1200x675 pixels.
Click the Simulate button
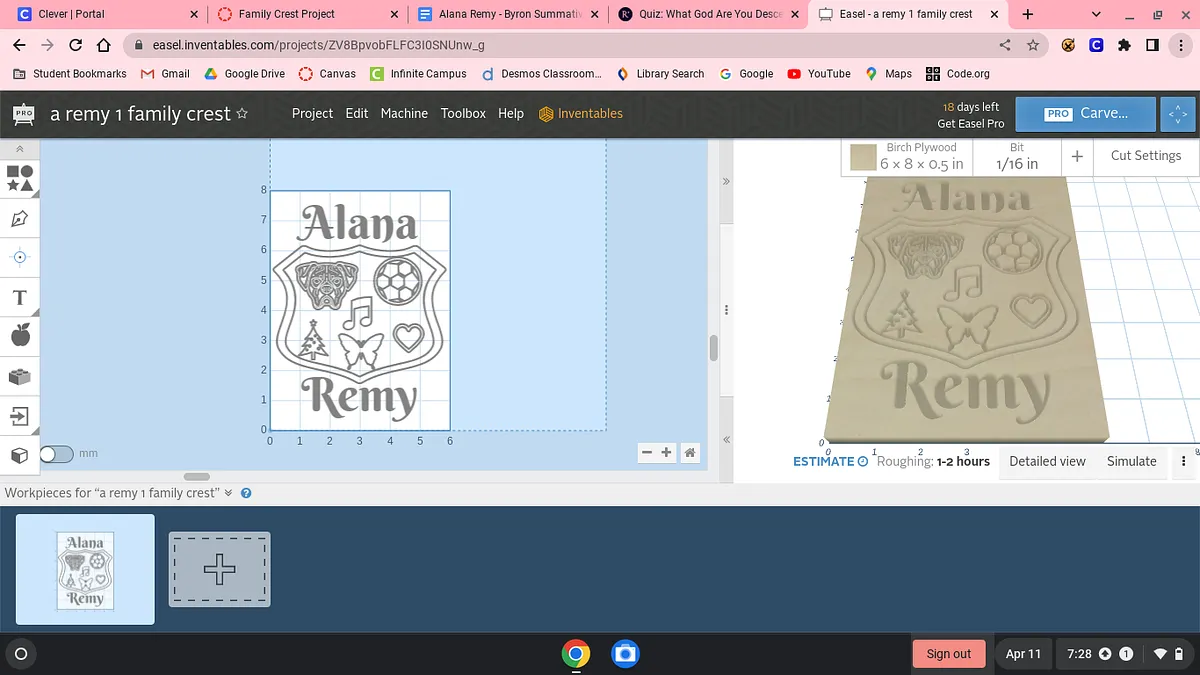click(1132, 461)
